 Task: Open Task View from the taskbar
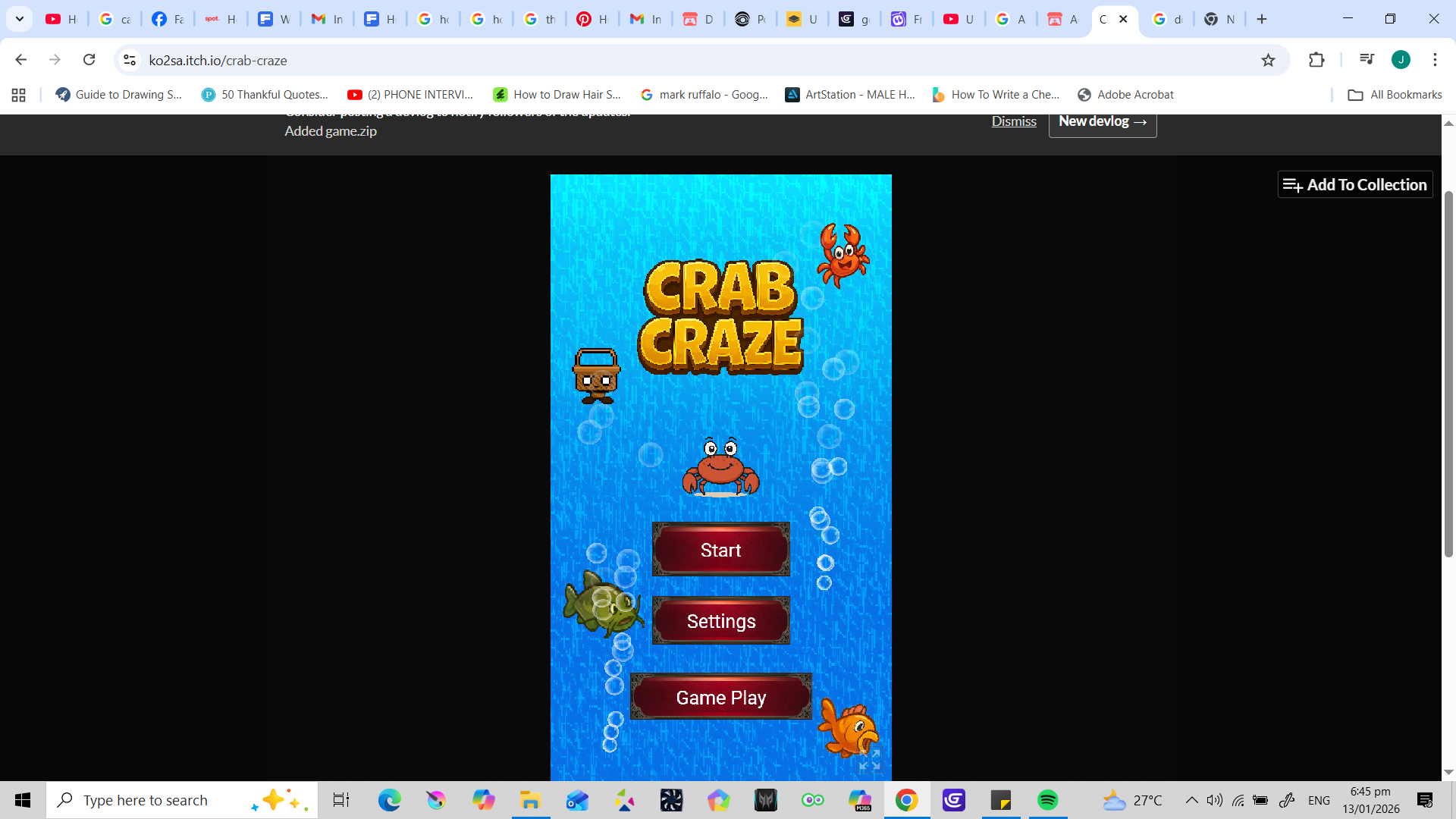click(340, 799)
